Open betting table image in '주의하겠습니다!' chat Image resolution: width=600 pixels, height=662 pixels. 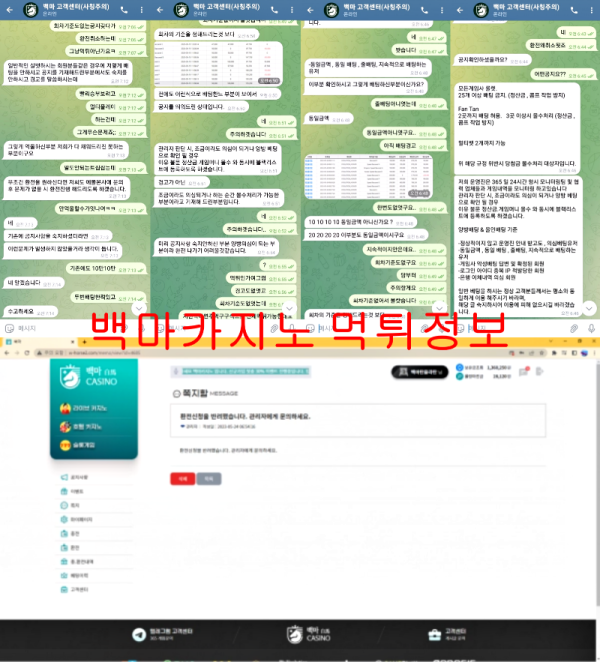[x=218, y=63]
